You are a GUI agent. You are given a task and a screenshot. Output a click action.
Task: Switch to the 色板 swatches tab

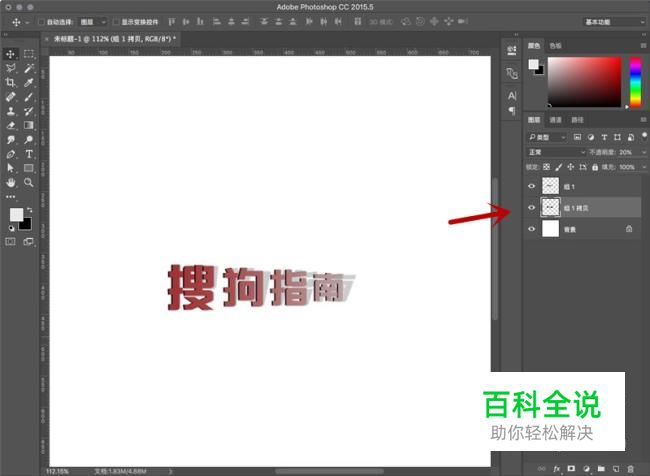pyautogui.click(x=555, y=46)
